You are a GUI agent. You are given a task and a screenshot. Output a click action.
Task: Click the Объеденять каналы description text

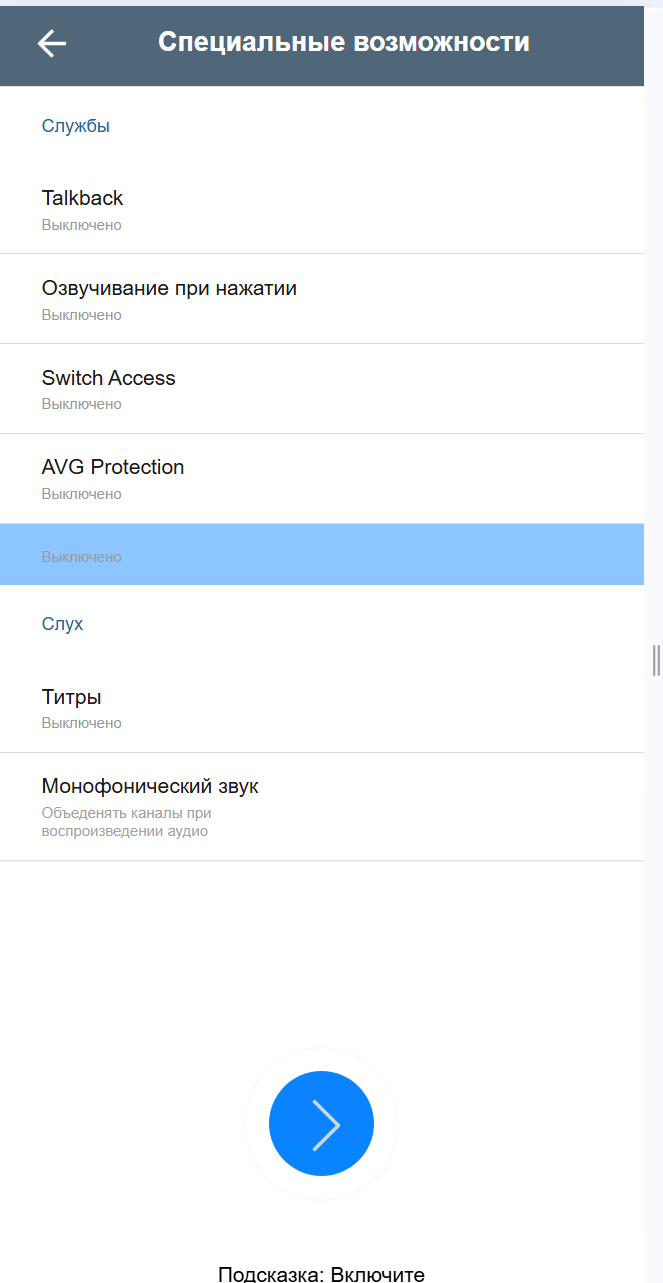pyautogui.click(x=126, y=822)
